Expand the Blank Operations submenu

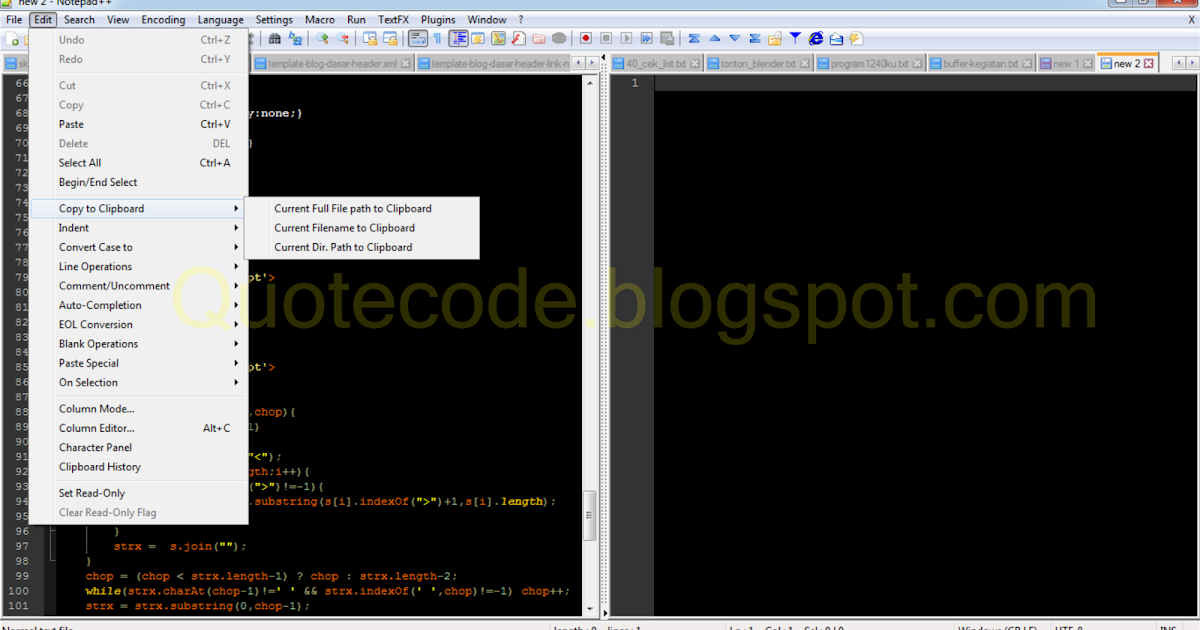(x=138, y=344)
